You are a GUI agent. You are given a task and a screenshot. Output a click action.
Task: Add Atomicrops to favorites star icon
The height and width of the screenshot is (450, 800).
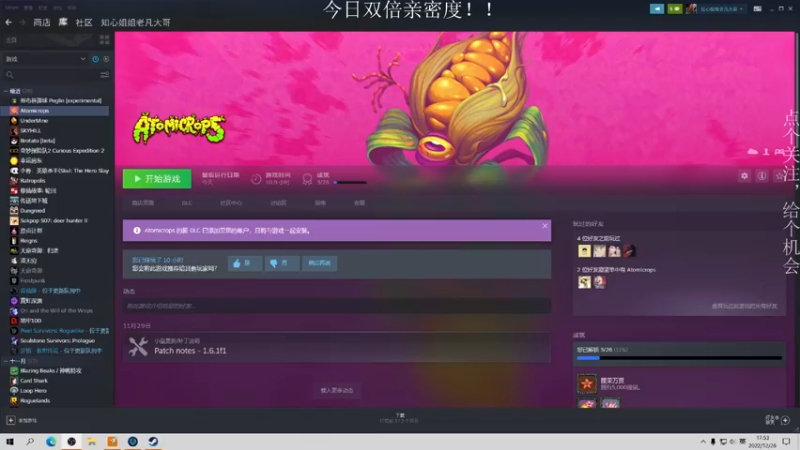pyautogui.click(x=779, y=176)
